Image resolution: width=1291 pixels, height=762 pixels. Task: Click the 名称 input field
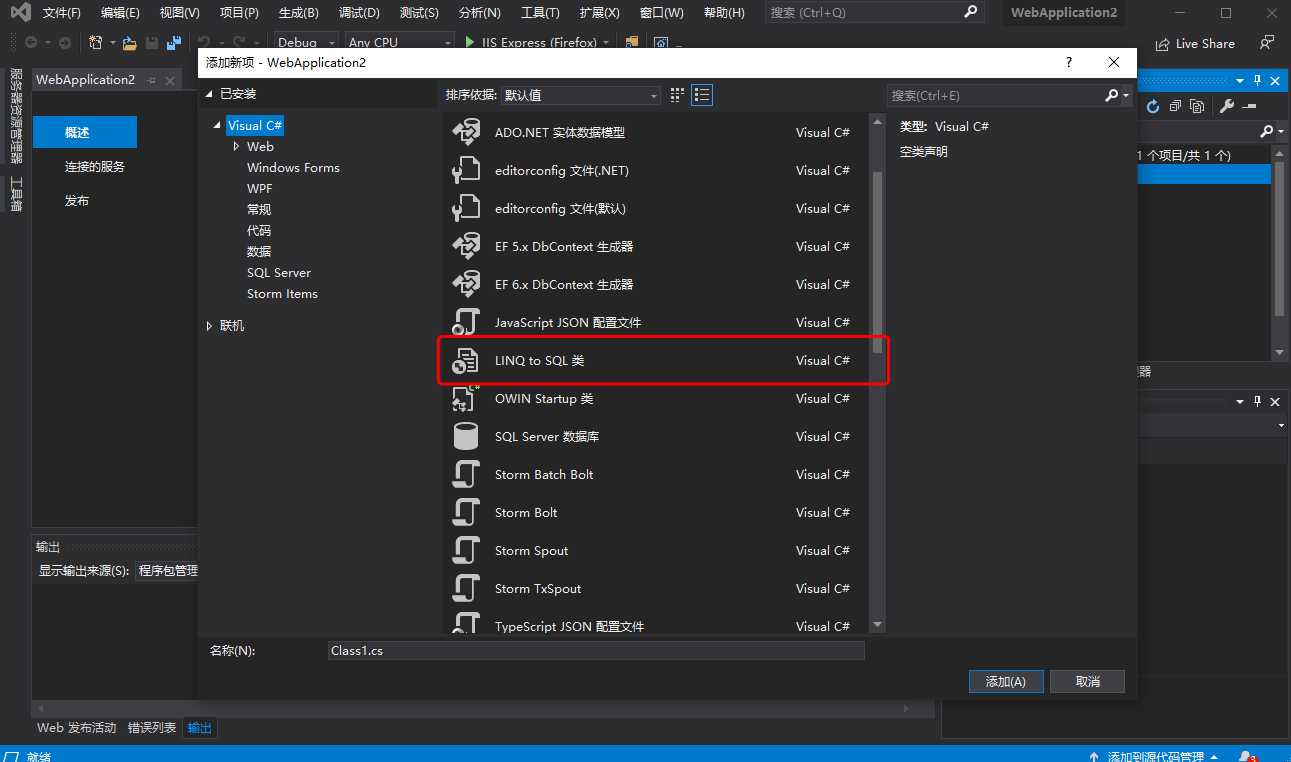[595, 651]
